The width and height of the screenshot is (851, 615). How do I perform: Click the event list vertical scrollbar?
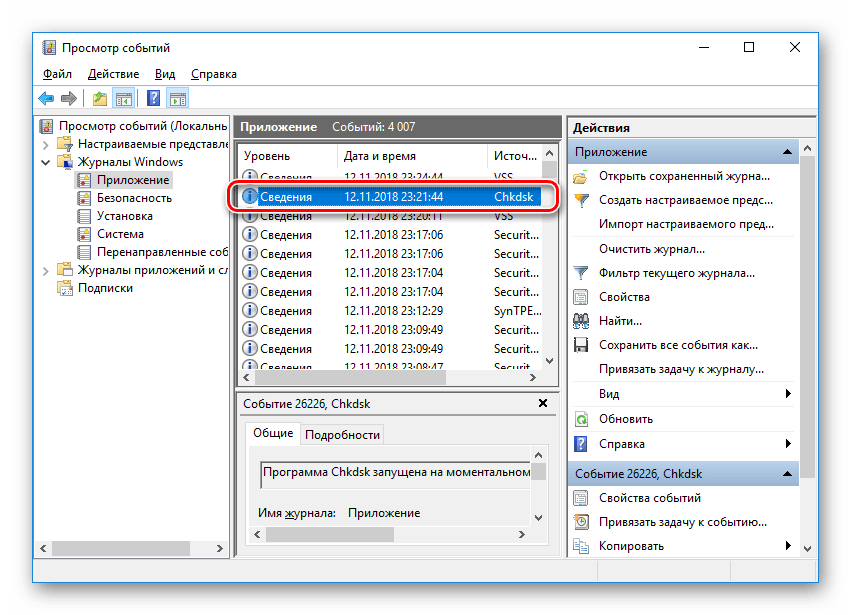(x=548, y=260)
